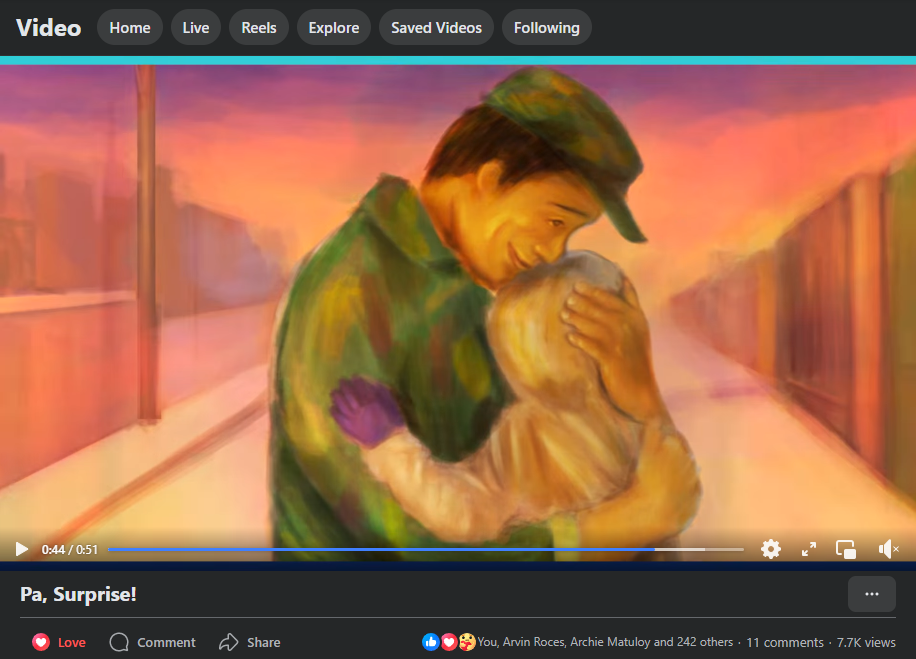The image size is (916, 659).
Task: Click the thumbs-up Like reaction icon
Action: [431, 642]
